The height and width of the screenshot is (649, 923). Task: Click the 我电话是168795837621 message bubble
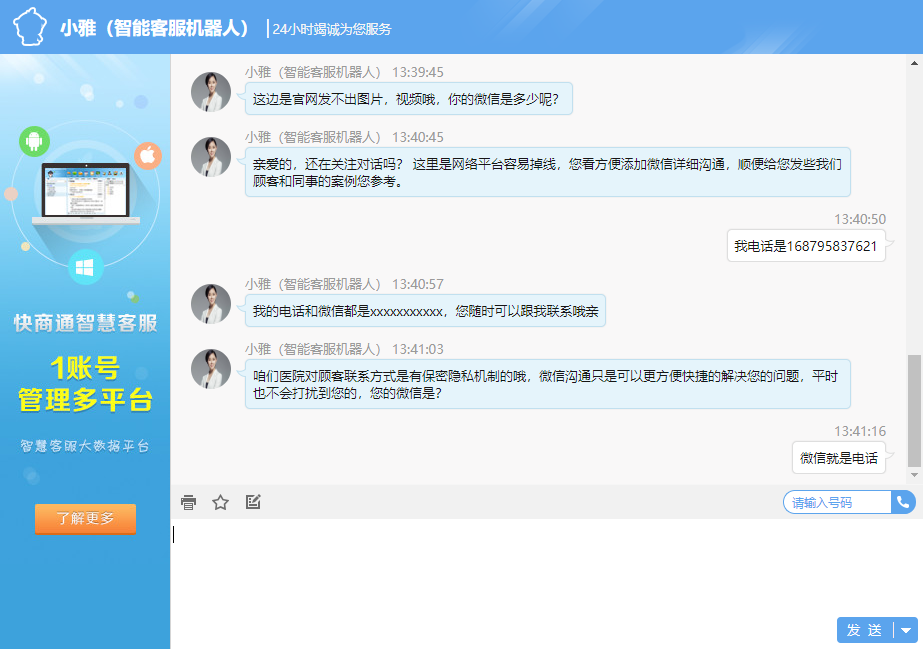coord(806,246)
